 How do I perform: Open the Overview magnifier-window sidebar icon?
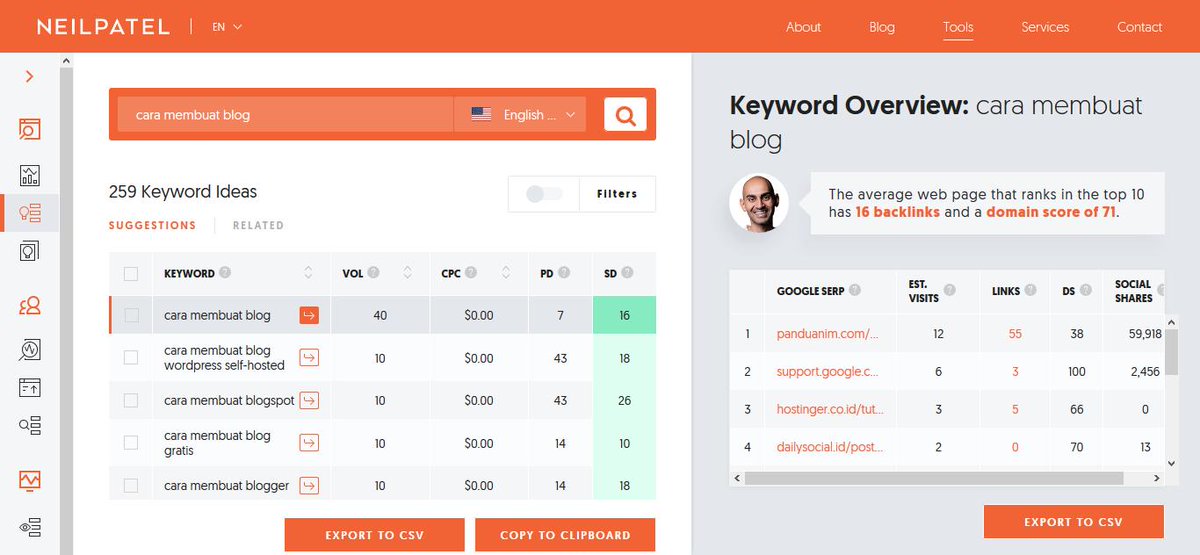tap(29, 129)
